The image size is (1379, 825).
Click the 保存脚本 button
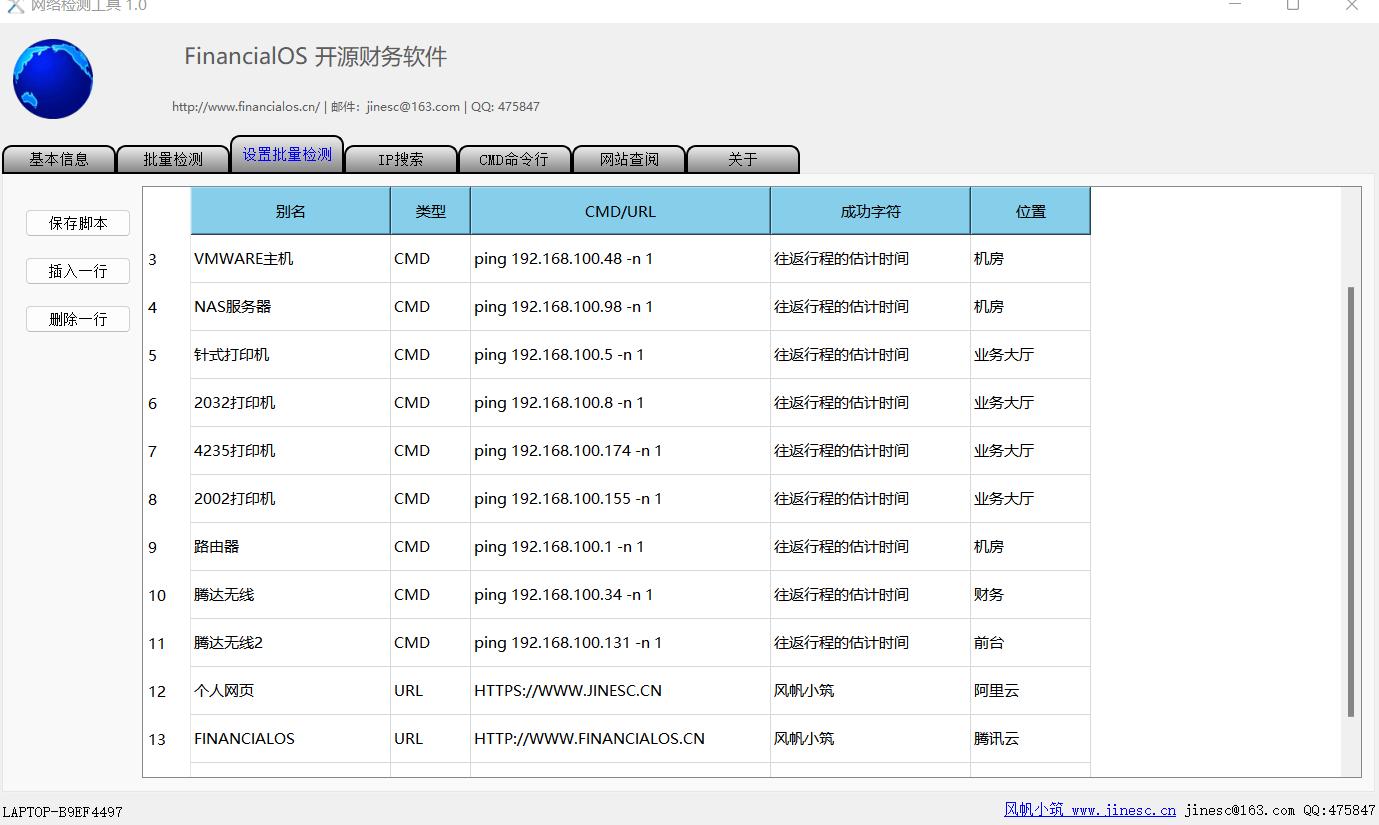(77, 223)
